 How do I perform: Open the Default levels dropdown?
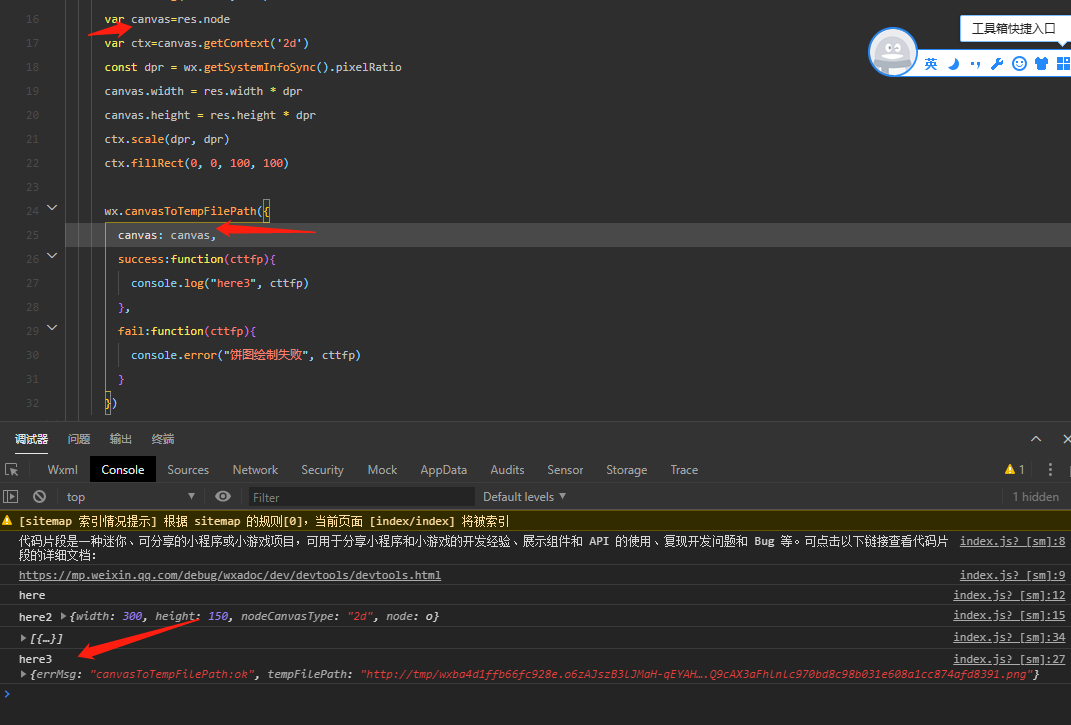[x=525, y=497]
